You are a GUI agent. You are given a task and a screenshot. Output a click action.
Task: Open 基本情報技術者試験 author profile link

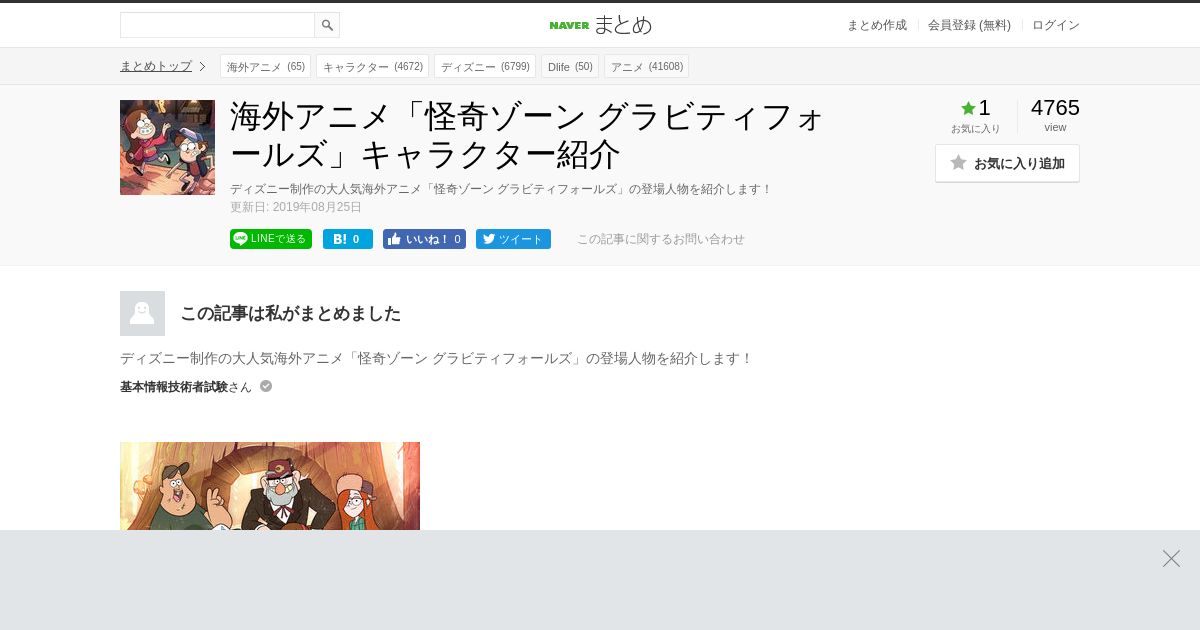[x=174, y=387]
